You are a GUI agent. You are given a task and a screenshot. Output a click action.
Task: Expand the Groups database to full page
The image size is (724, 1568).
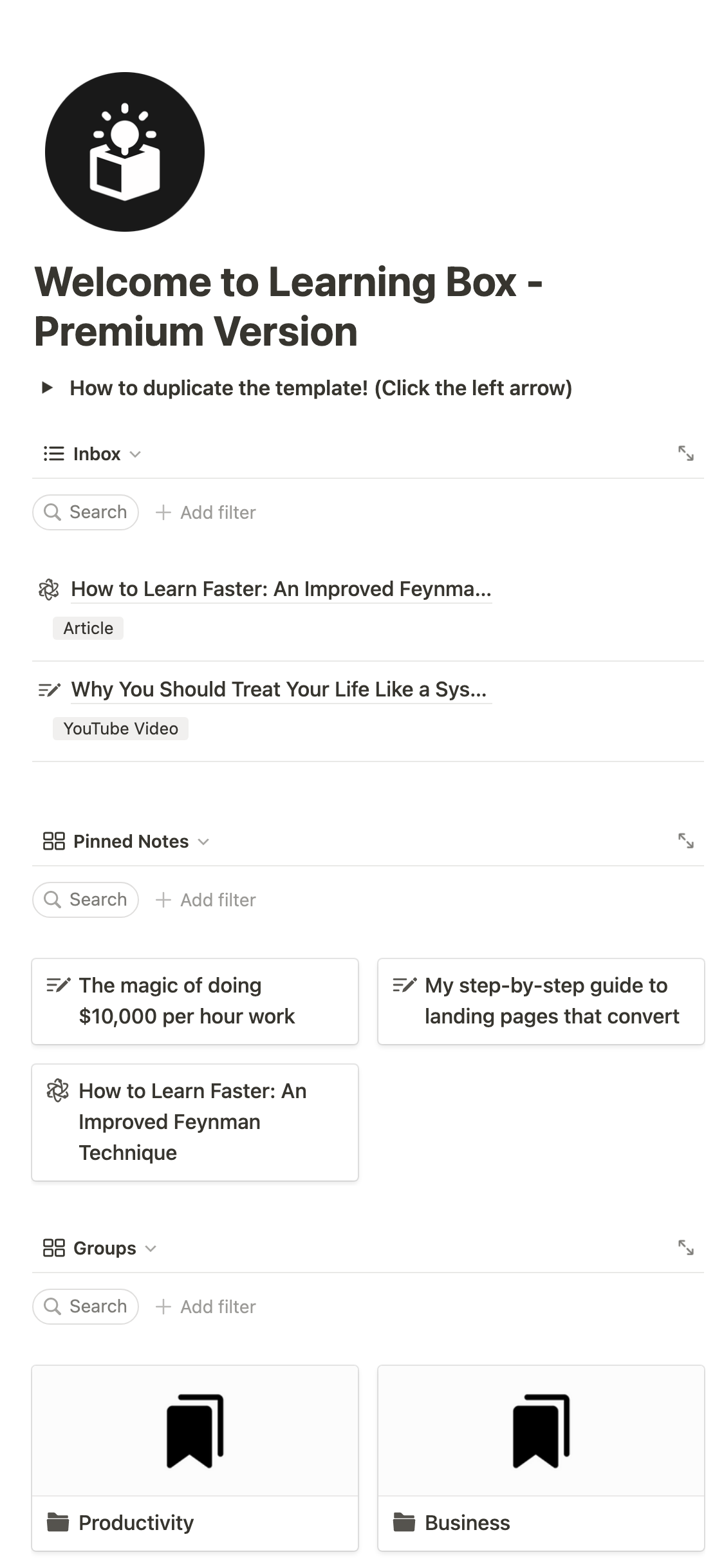point(685,1248)
